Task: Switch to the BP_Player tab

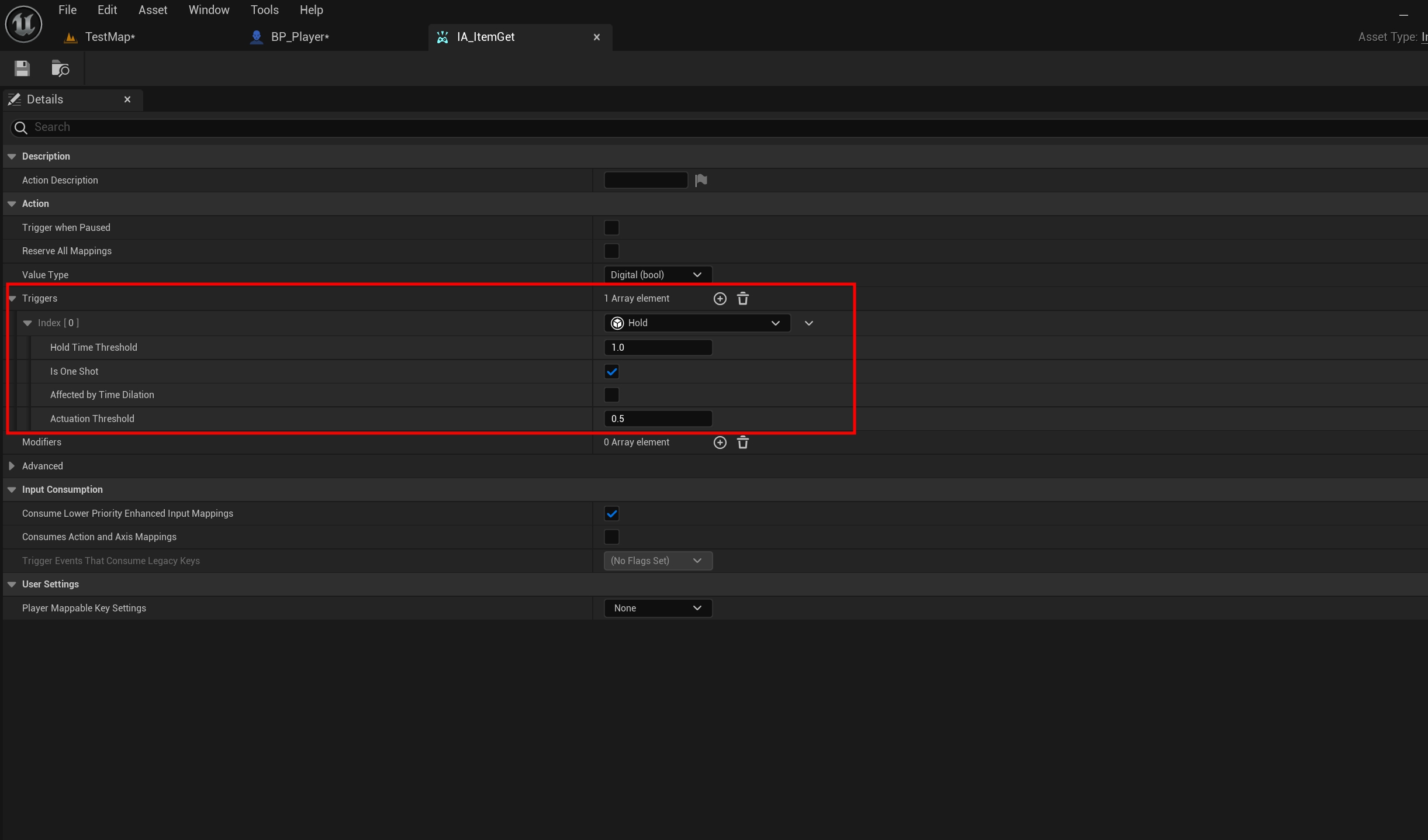Action: coord(299,37)
